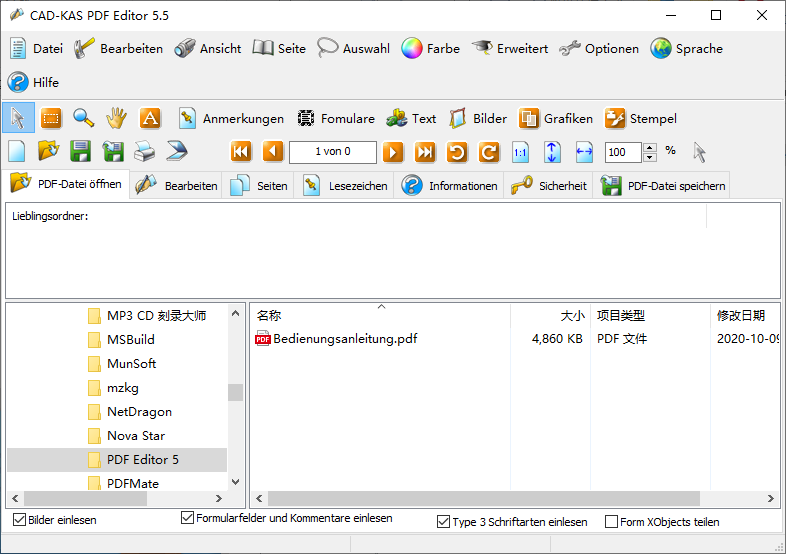Viewport: 786px width, 554px height.
Task: Open the Stempel stamp tools
Action: pyautogui.click(x=641, y=119)
